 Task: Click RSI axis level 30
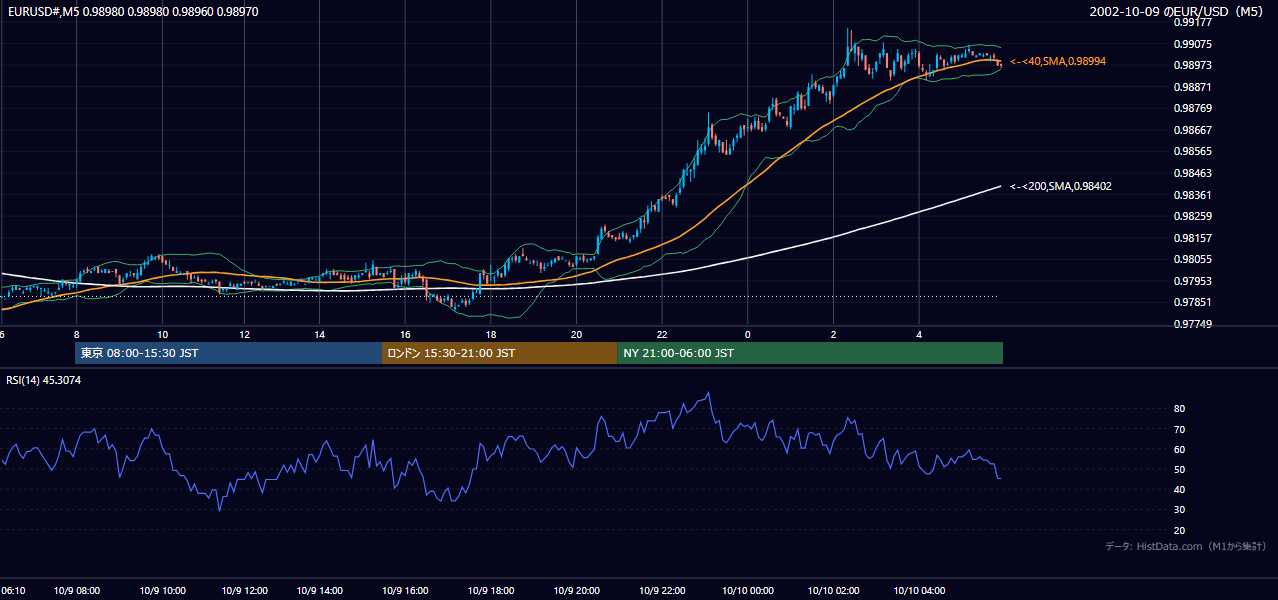tap(1180, 510)
